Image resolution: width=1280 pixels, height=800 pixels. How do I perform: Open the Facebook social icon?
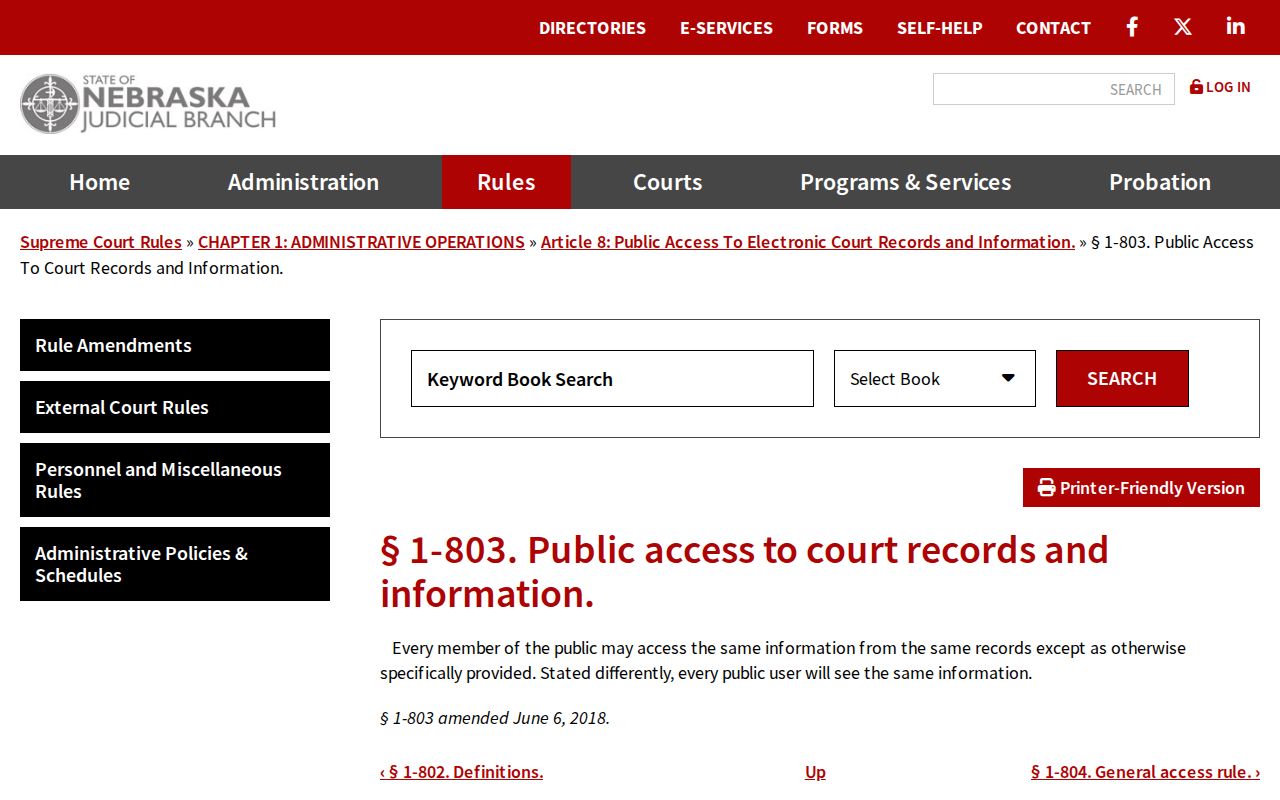pos(1132,27)
